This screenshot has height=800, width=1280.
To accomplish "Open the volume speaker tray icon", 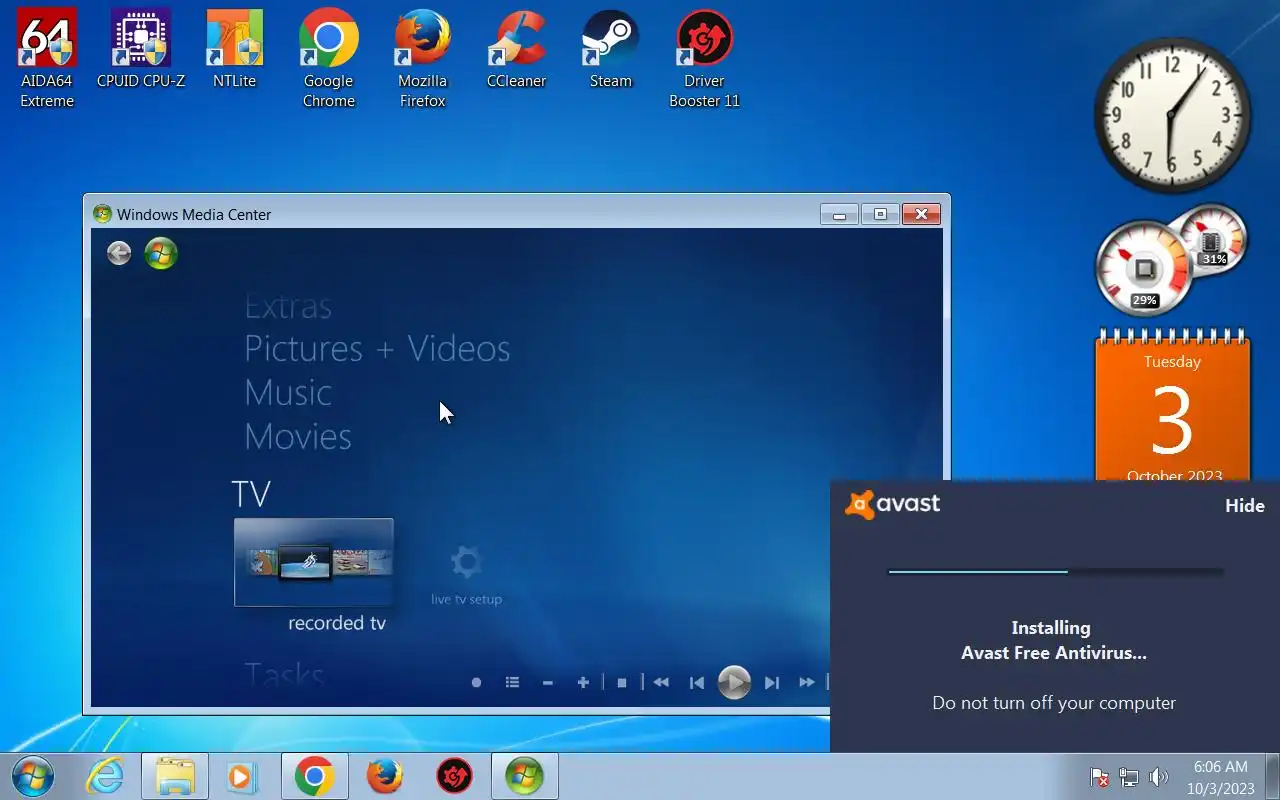I will 1158,777.
